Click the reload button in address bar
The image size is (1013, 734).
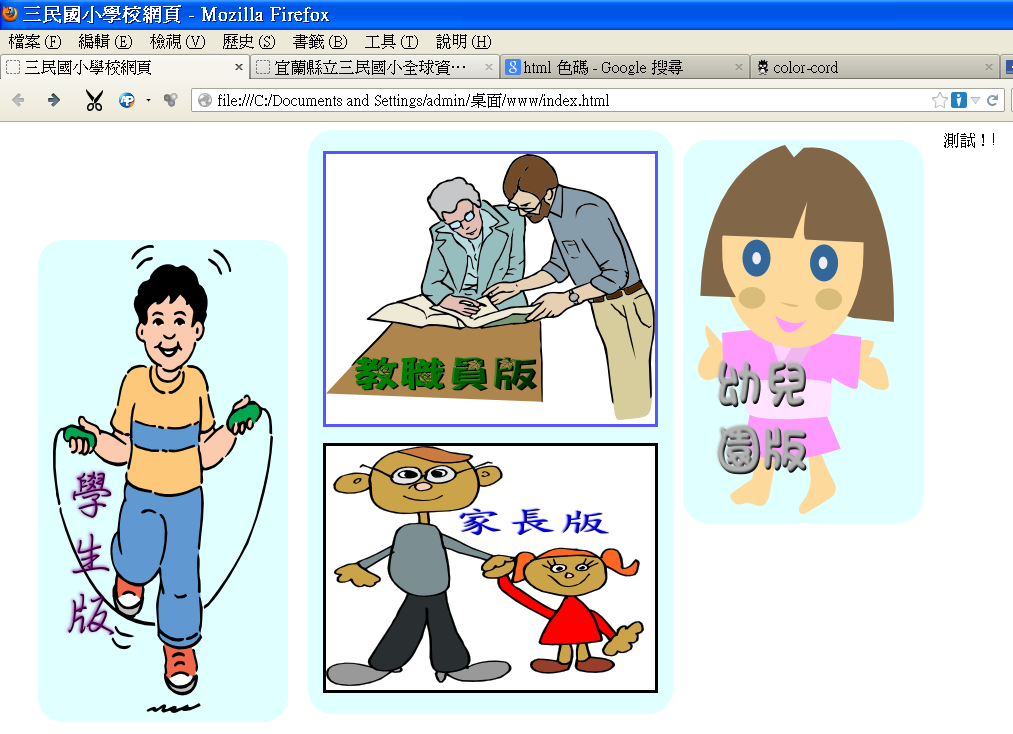(993, 100)
